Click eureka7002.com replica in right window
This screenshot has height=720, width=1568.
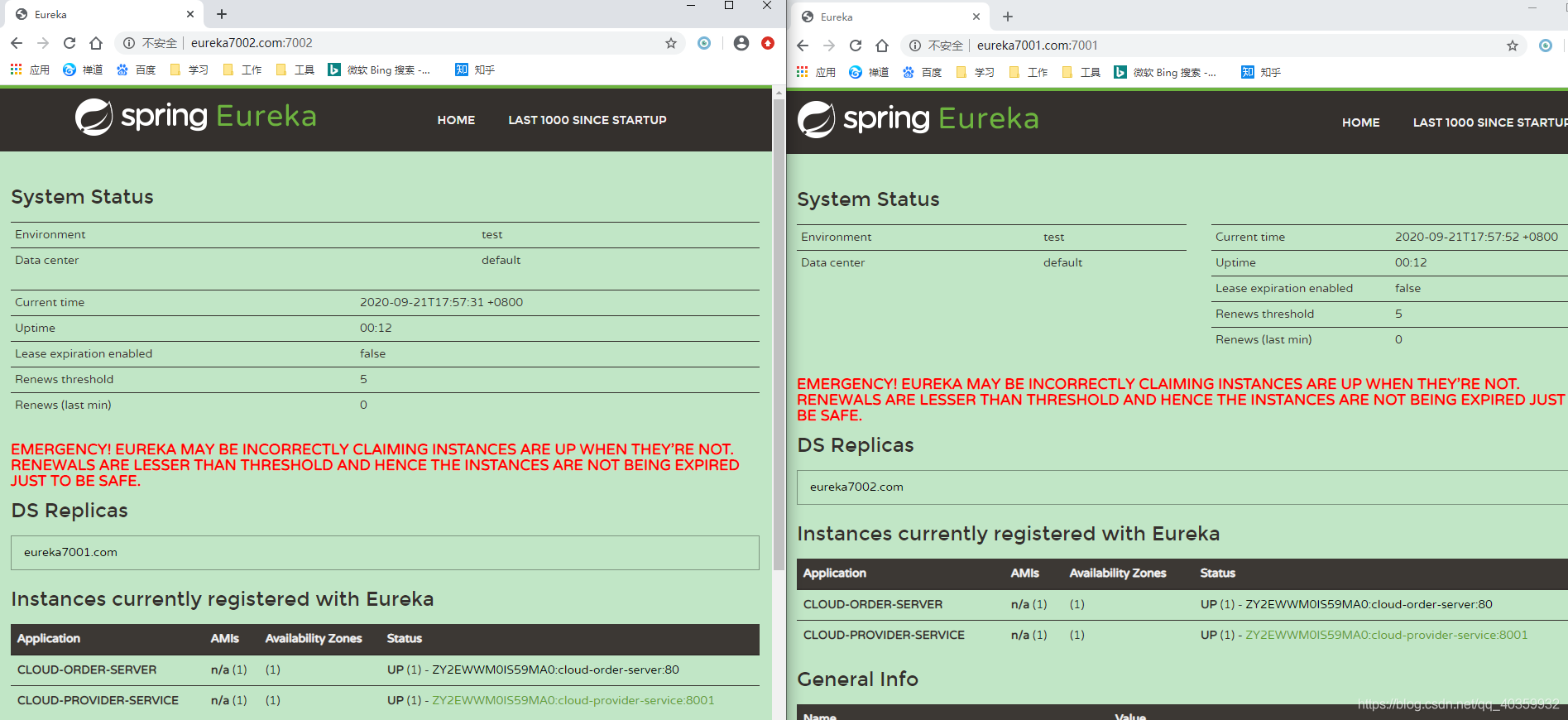(x=856, y=487)
